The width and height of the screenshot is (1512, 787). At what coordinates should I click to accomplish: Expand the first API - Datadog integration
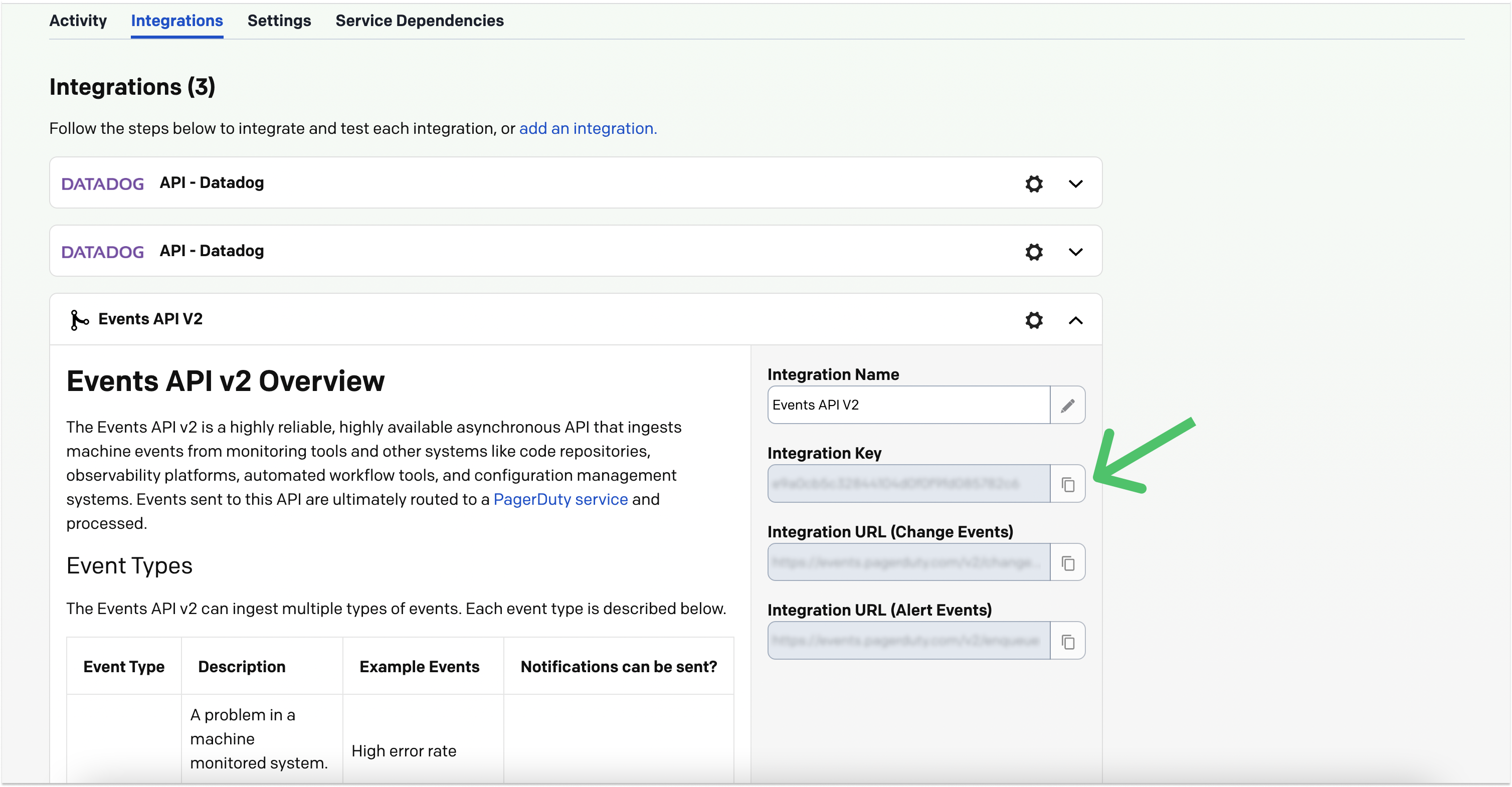point(1075,183)
